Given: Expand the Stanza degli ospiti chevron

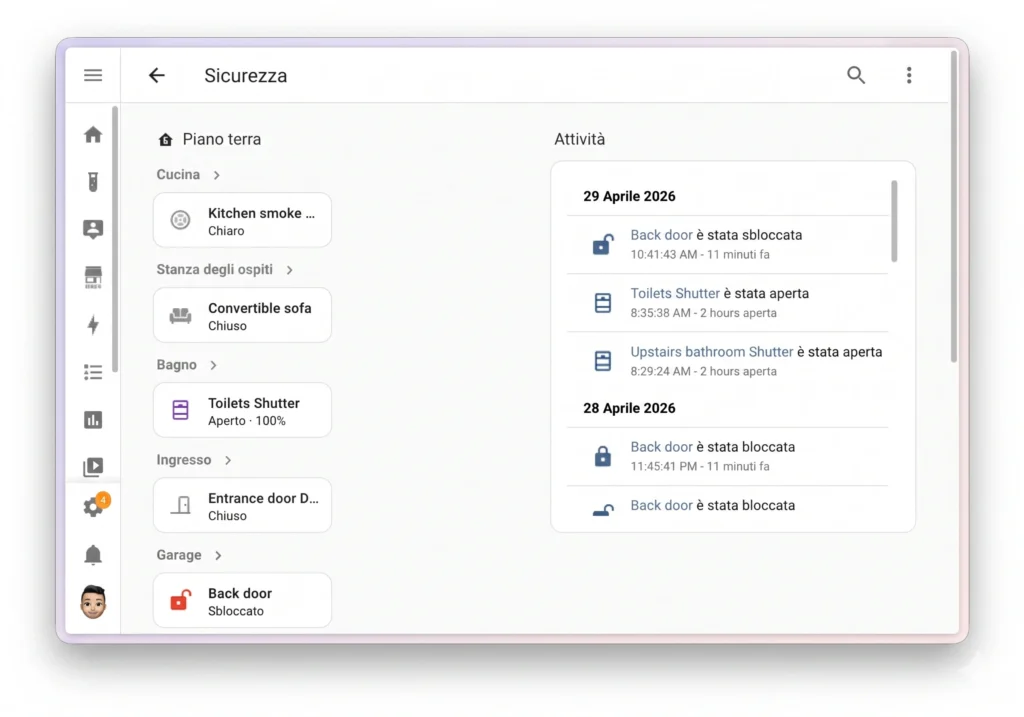Looking at the screenshot, I should 289,270.
